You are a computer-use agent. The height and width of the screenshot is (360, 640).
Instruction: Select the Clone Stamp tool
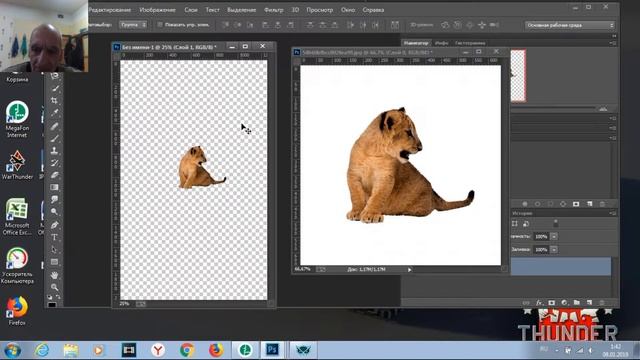(x=54, y=150)
